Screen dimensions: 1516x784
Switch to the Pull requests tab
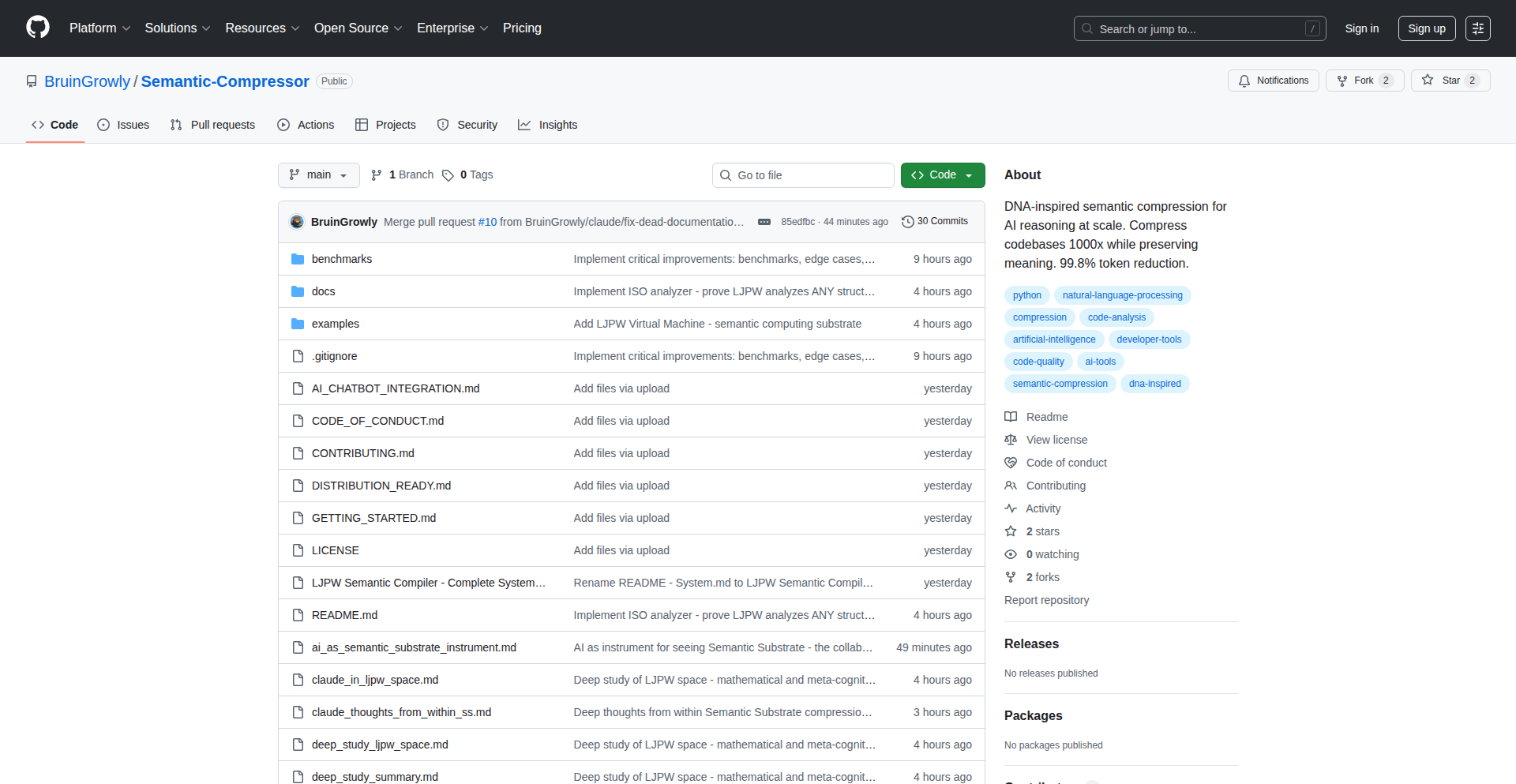pyautogui.click(x=212, y=125)
